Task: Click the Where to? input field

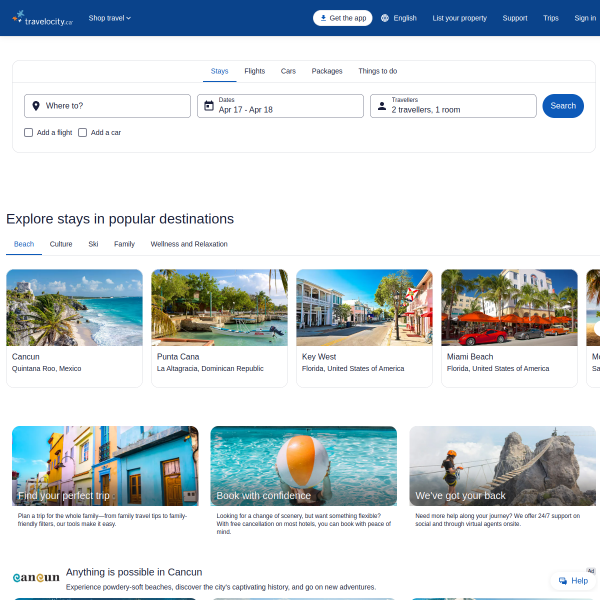Action: click(107, 106)
